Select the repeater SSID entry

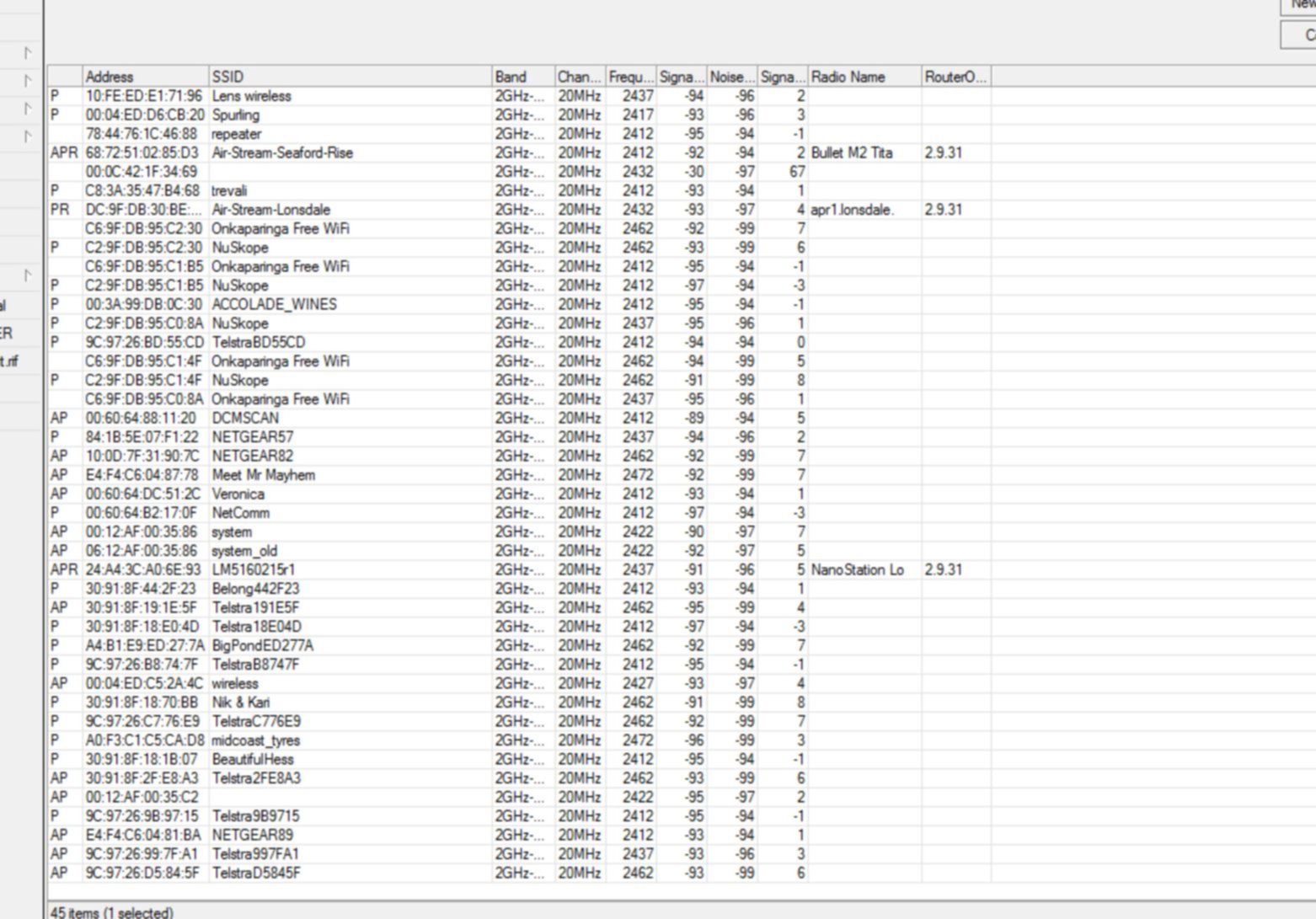coord(236,134)
